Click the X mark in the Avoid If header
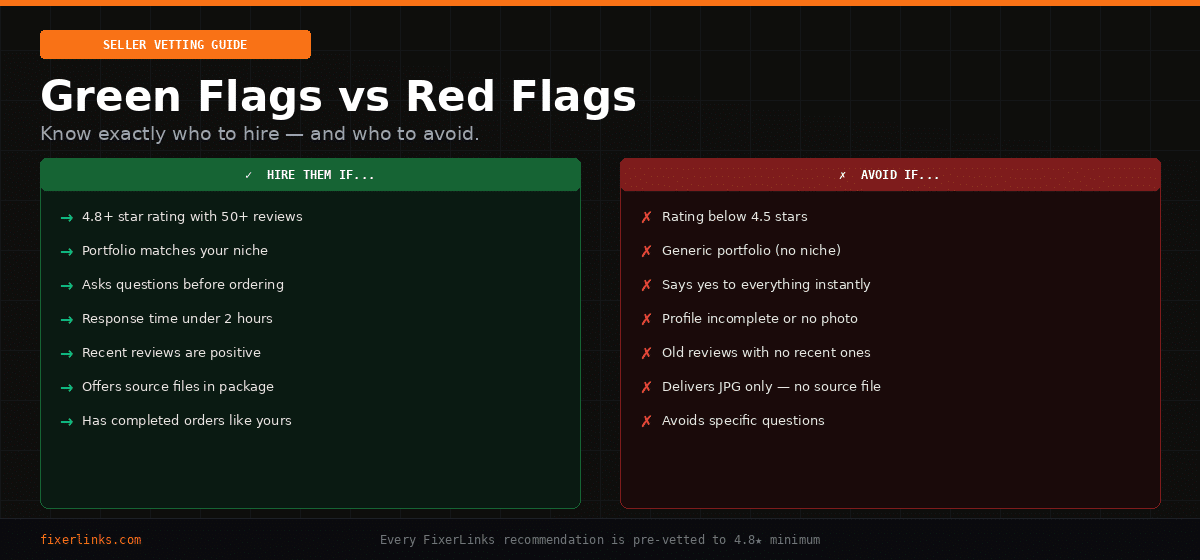This screenshot has height=560, width=1200. 843,175
